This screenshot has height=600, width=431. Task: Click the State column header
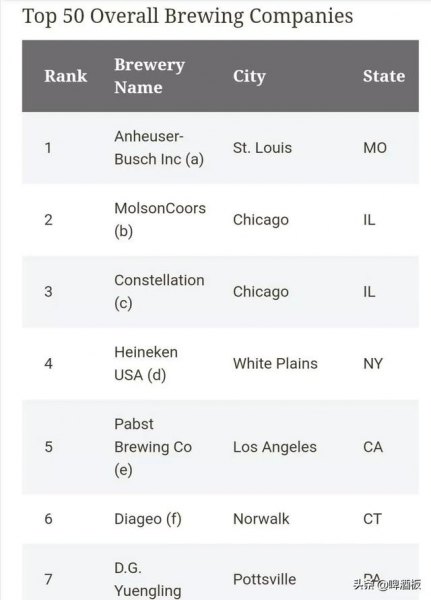tap(384, 76)
